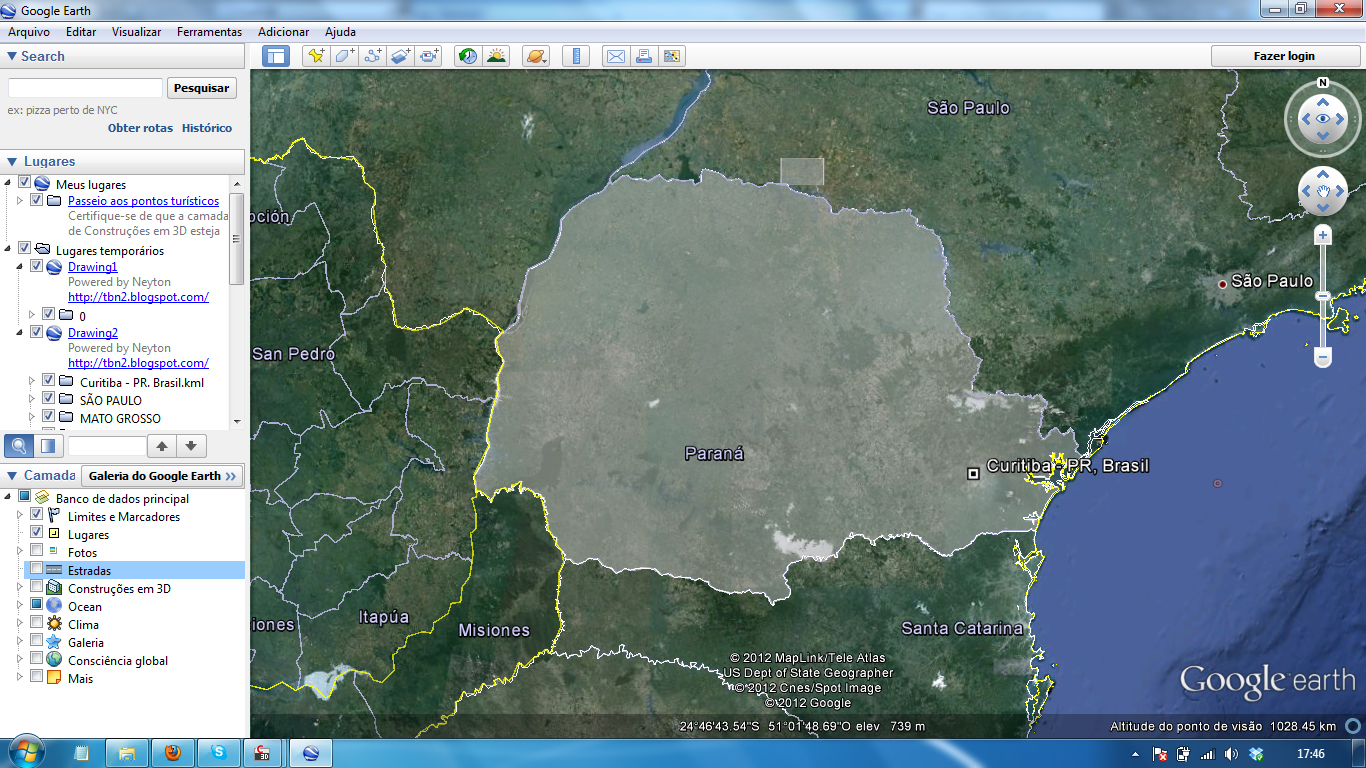1366x768 pixels.
Task: Open the Adicionar menu
Action: coord(283,32)
